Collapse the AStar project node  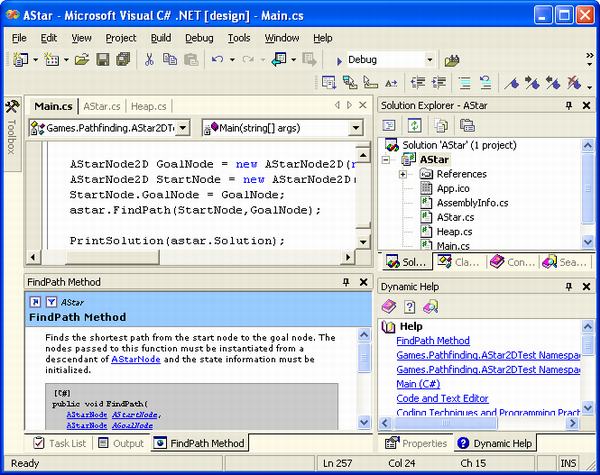point(386,160)
